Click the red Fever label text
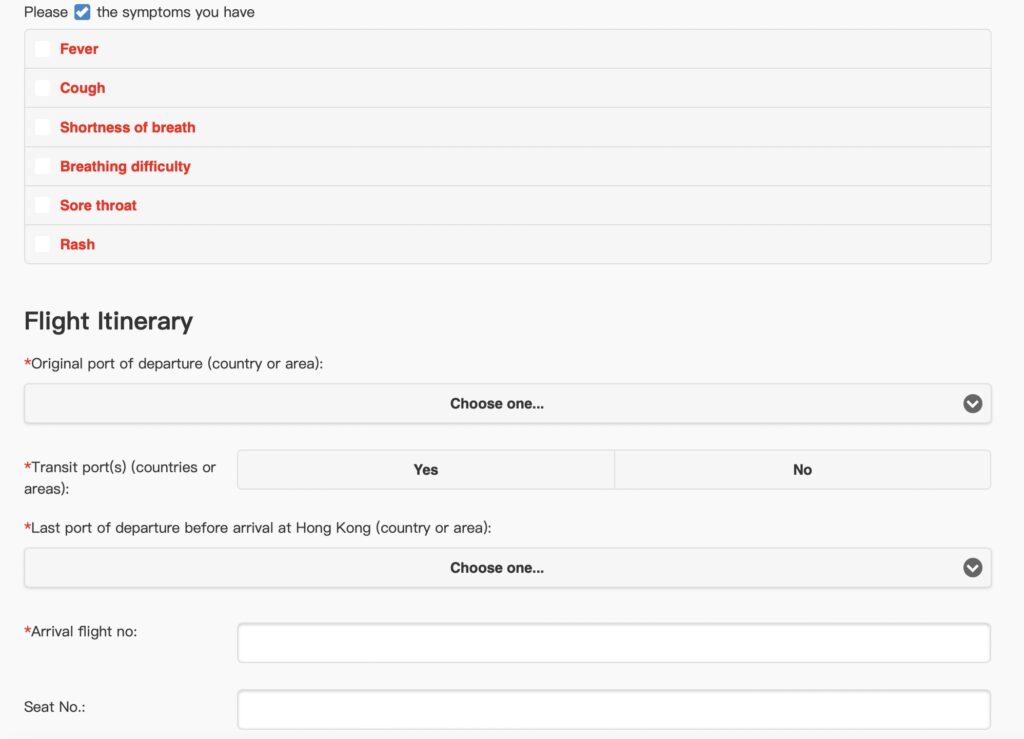This screenshot has height=739, width=1024. point(79,49)
